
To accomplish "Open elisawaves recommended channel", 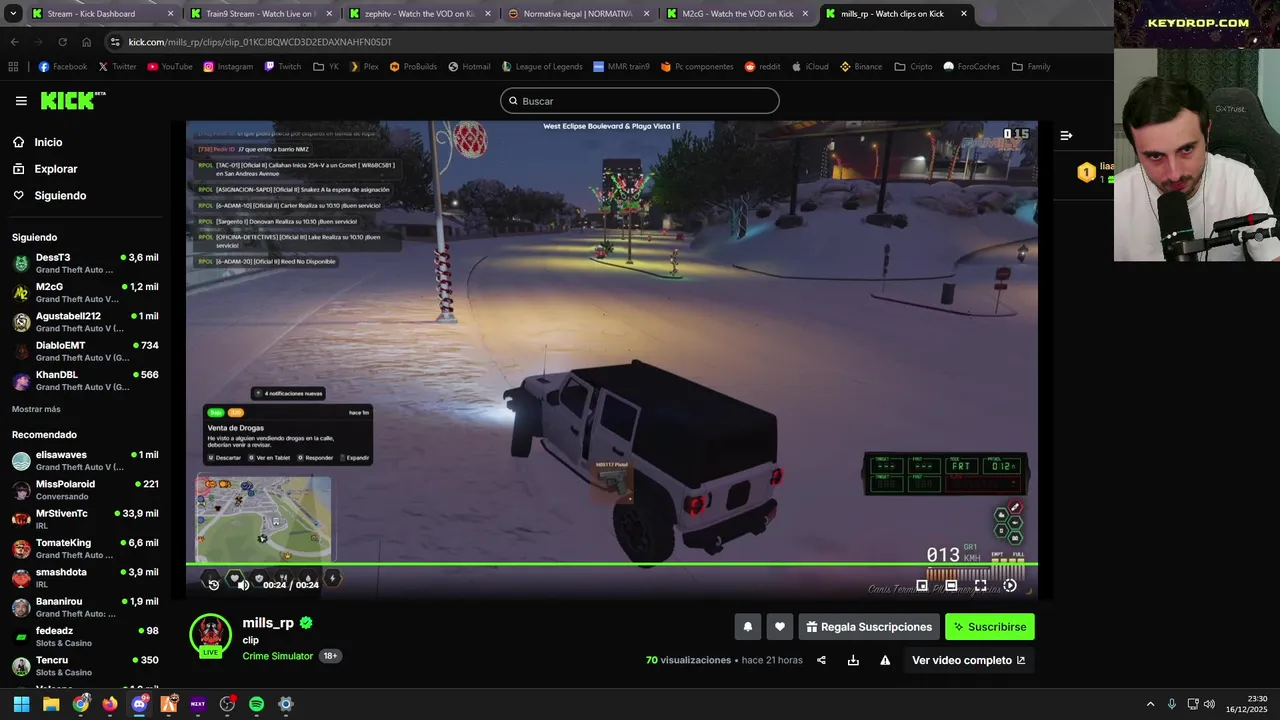I will click(85, 461).
